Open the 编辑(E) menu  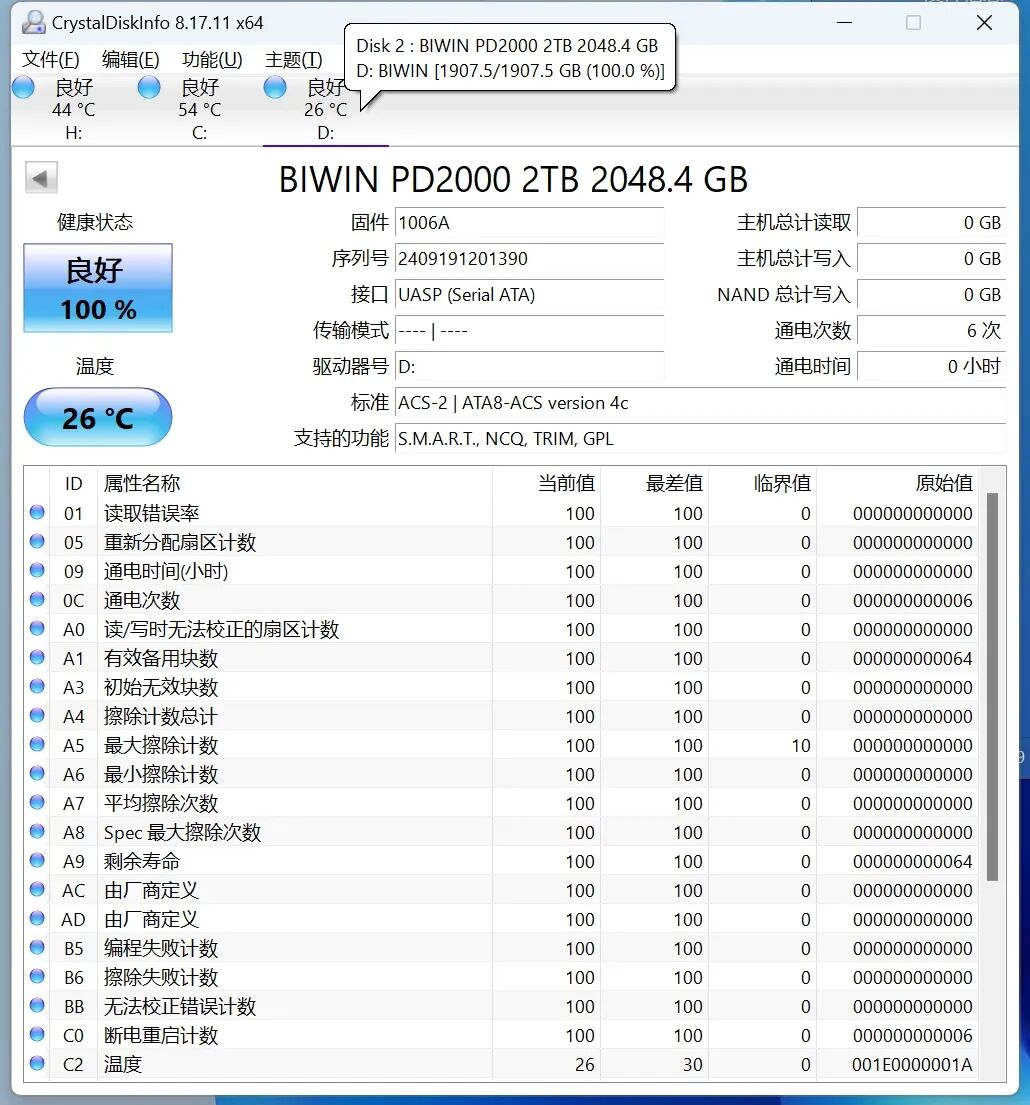[x=129, y=59]
